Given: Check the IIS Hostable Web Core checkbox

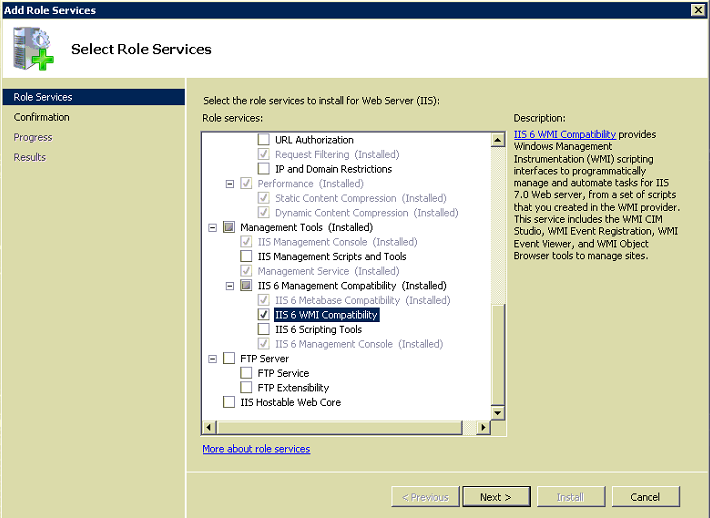Looking at the screenshot, I should pyautogui.click(x=229, y=402).
